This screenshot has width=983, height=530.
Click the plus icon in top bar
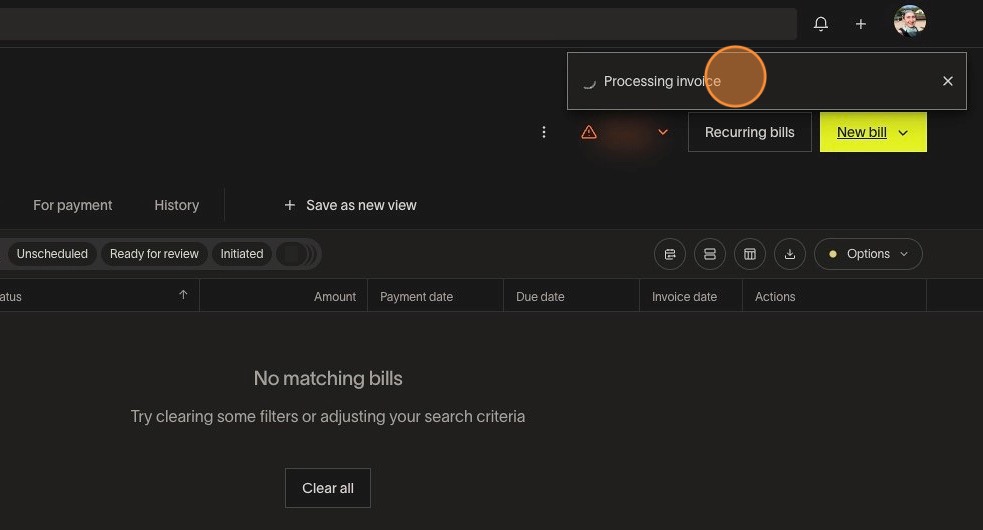861,24
